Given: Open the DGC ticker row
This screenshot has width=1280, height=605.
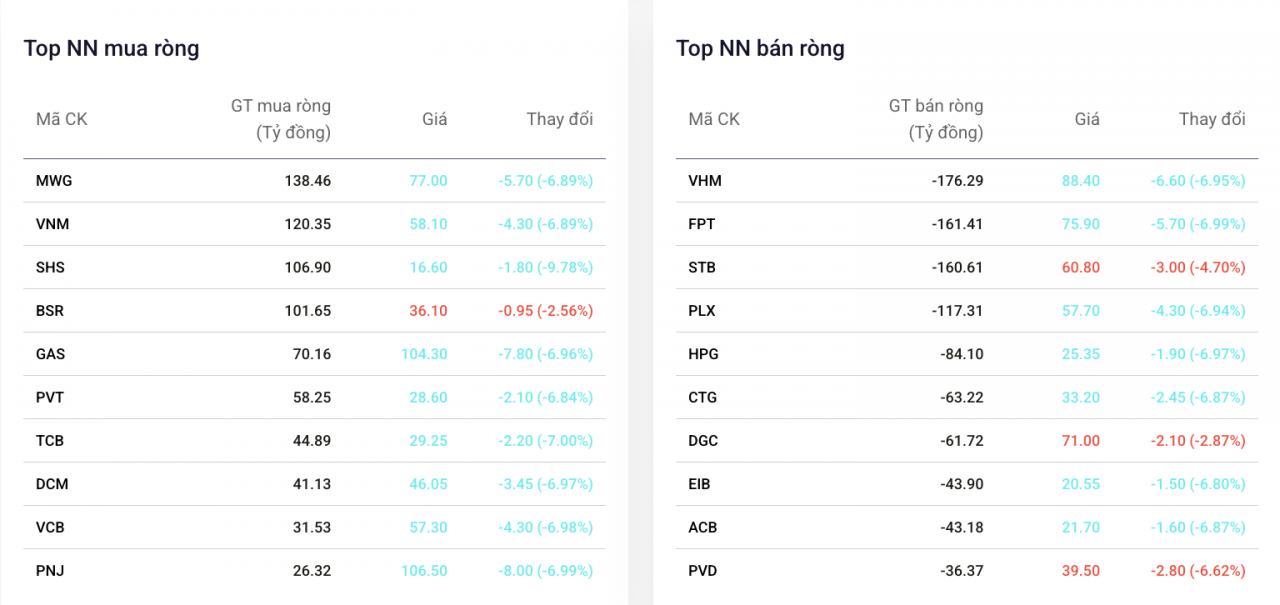Looking at the screenshot, I should [x=704, y=440].
